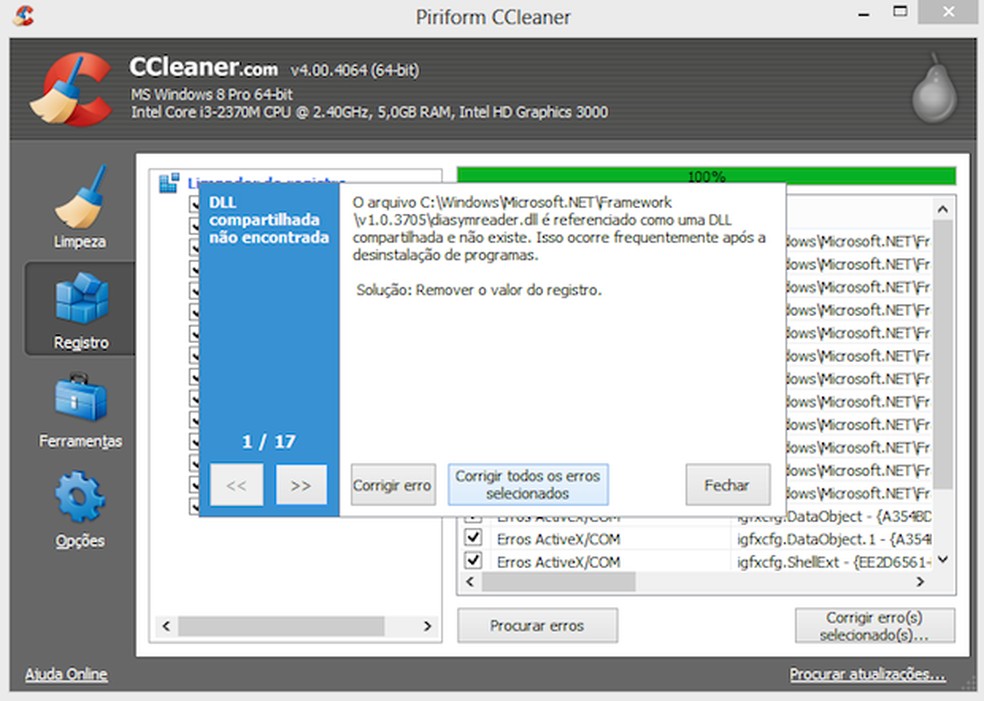984x701 pixels.
Task: Click Corrigir erro button
Action: 392,486
